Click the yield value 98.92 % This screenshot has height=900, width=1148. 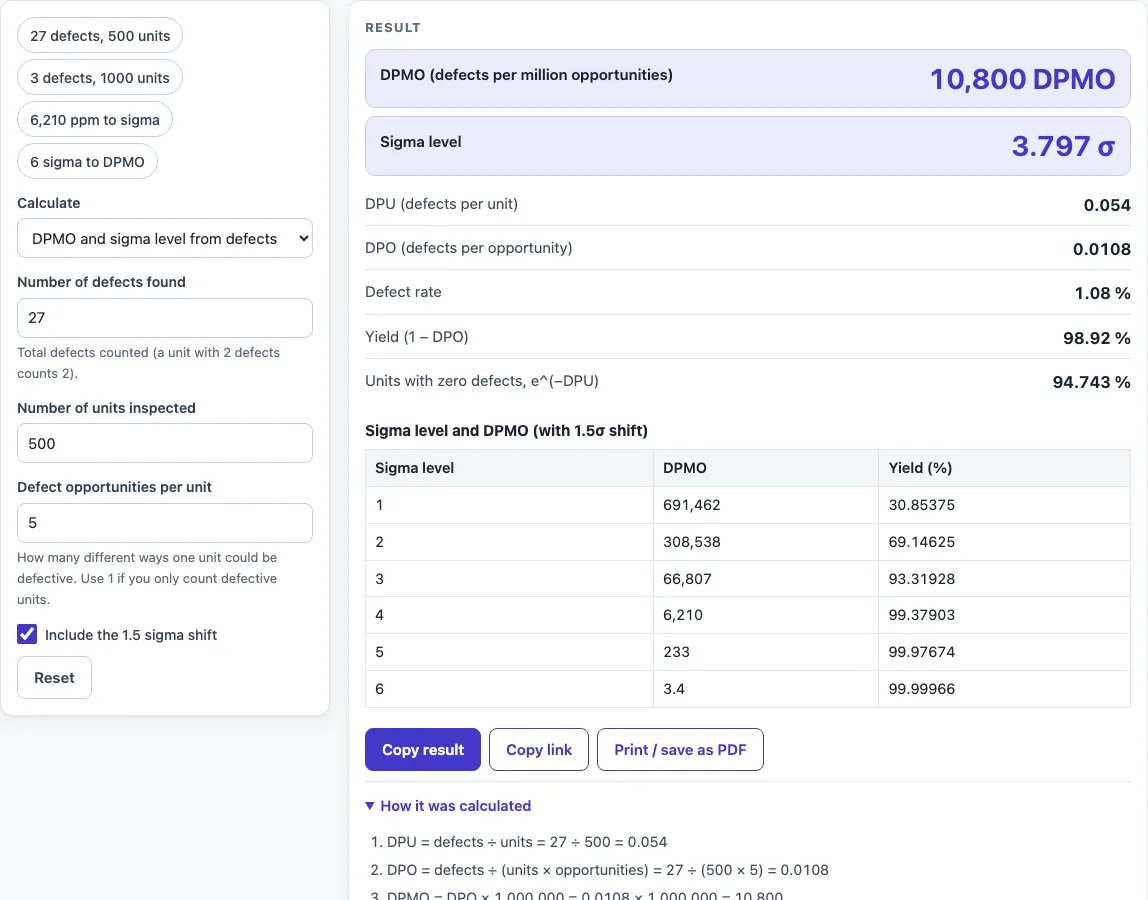[1097, 338]
